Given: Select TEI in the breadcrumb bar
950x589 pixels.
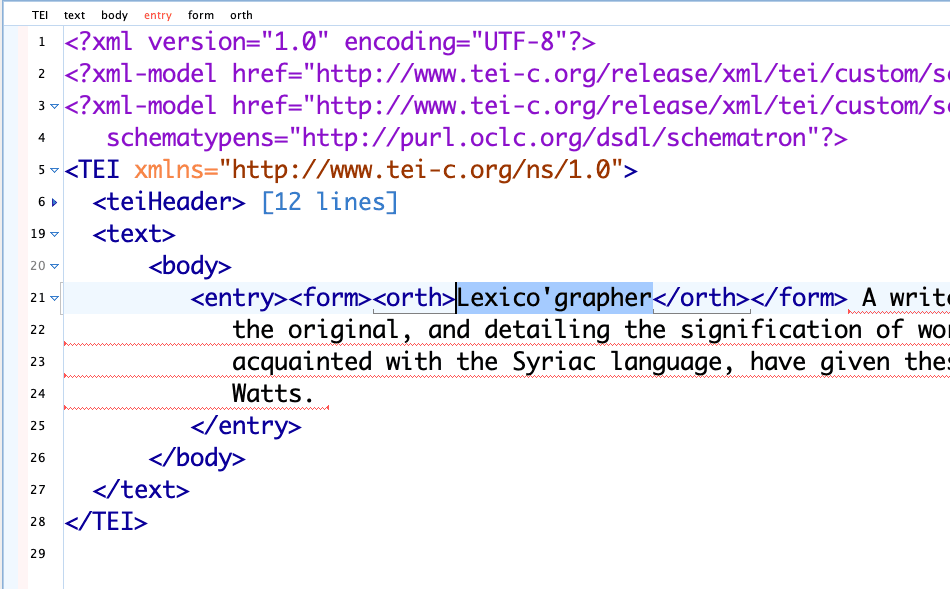Looking at the screenshot, I should [x=40, y=15].
